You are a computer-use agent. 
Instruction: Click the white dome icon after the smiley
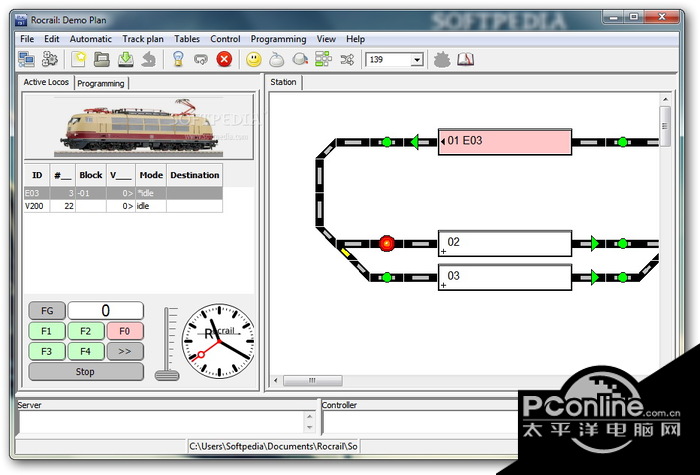pos(277,59)
